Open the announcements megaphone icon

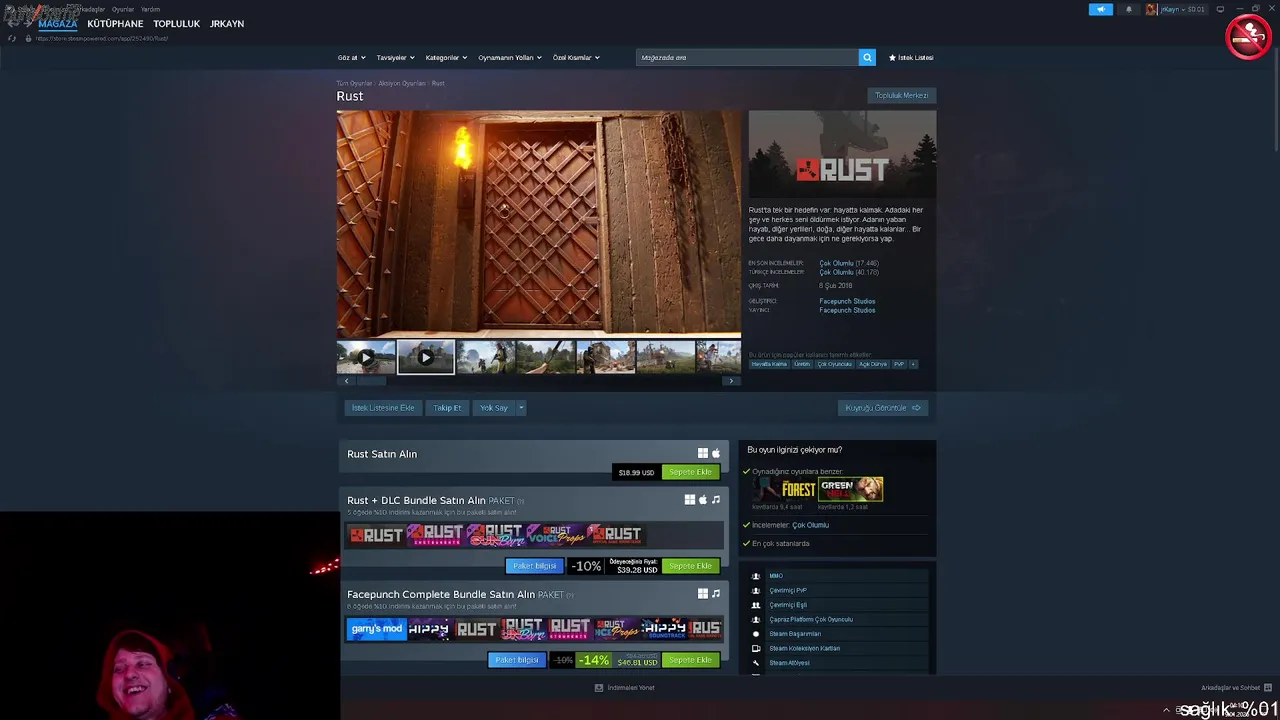(x=1100, y=9)
